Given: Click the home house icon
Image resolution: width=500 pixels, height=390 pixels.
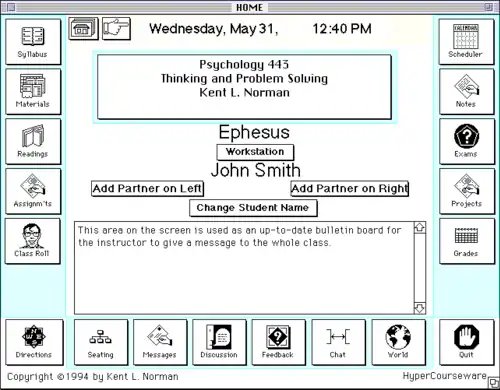Looking at the screenshot, I should tap(83, 29).
